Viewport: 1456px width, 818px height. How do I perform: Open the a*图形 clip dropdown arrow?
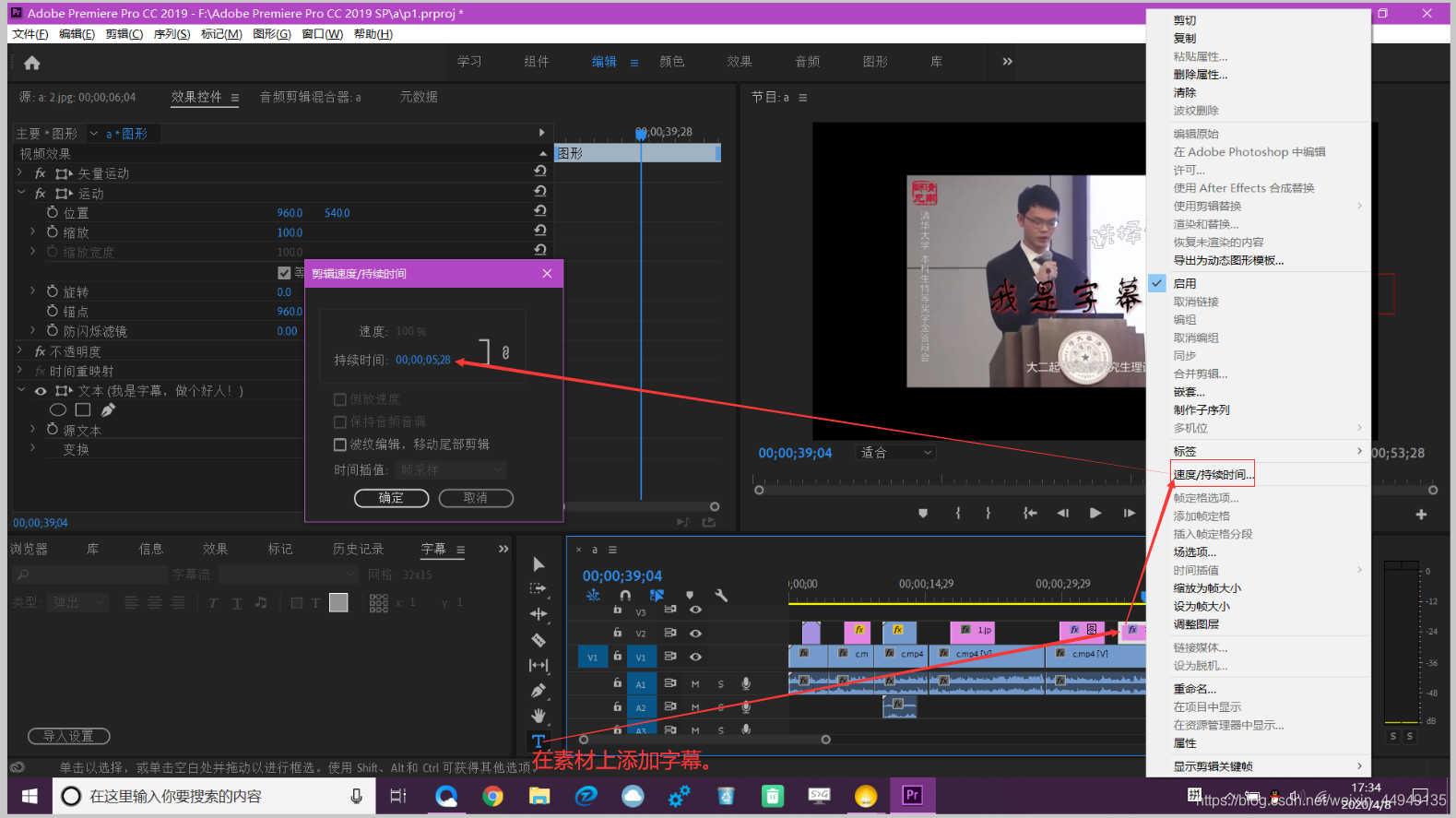click(x=93, y=134)
